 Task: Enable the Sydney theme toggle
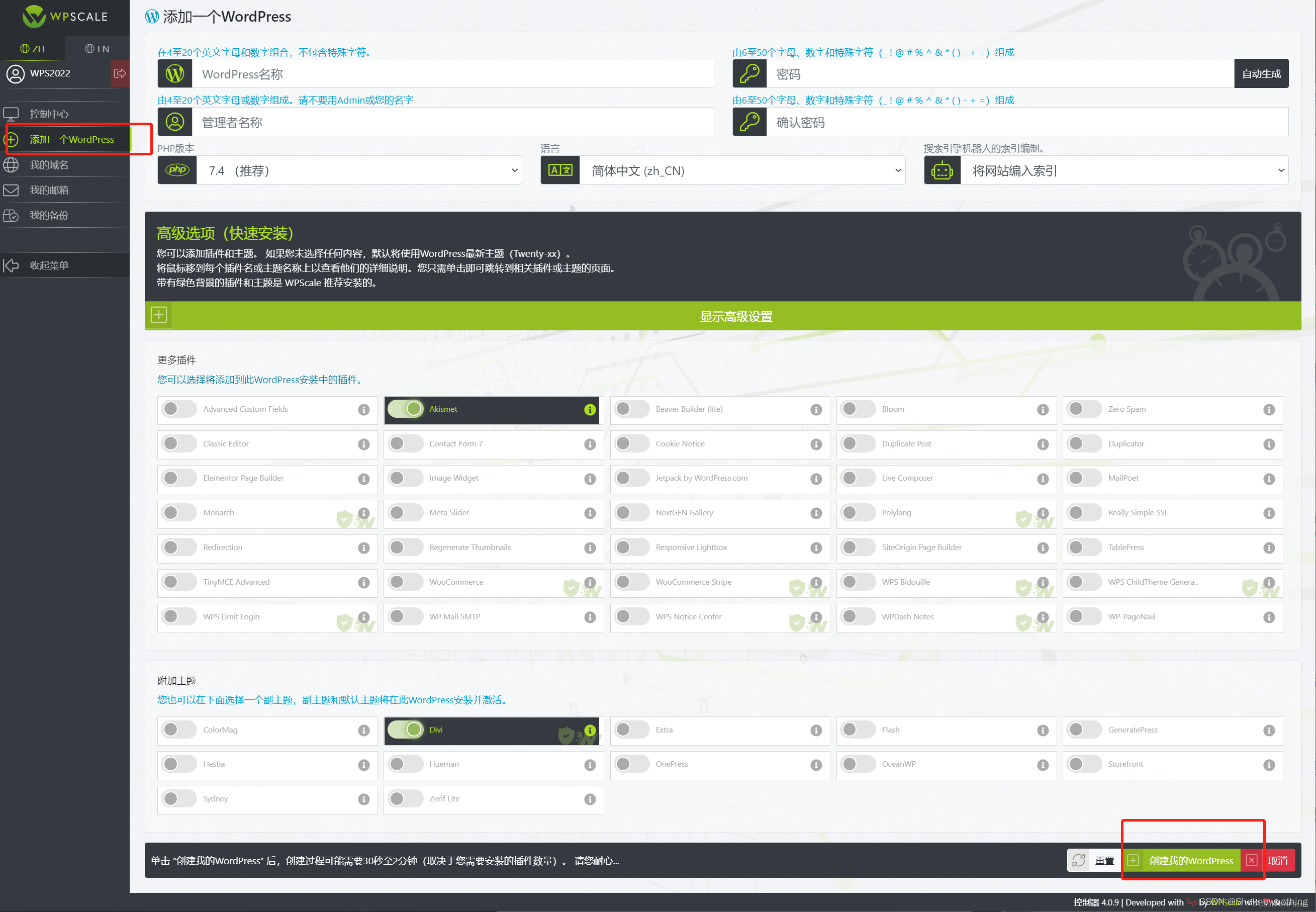tap(179, 798)
